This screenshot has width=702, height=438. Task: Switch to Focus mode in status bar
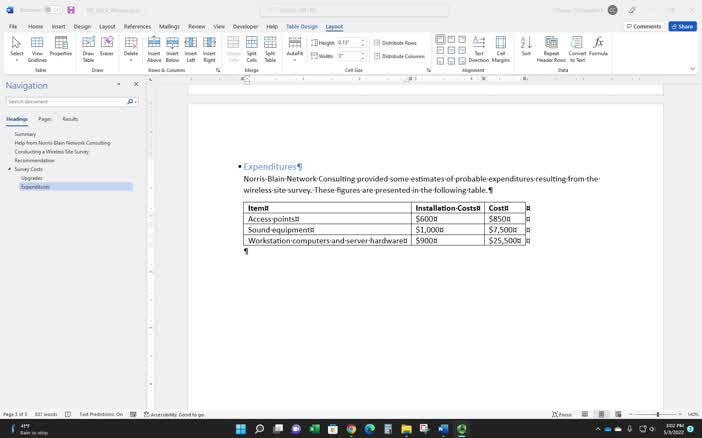[x=563, y=414]
